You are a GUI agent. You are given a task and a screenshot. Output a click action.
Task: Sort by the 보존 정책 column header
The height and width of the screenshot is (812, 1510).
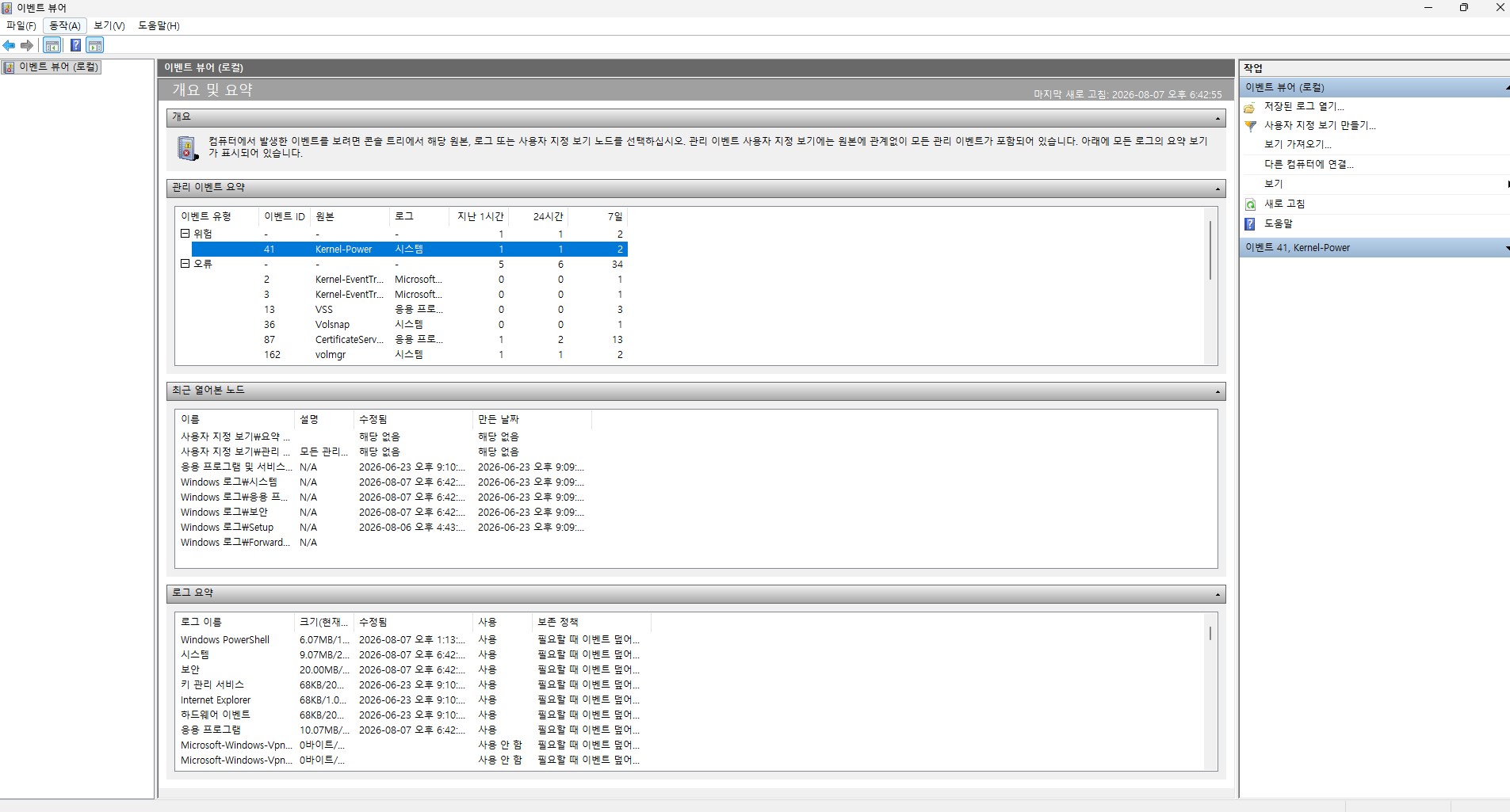(591, 622)
